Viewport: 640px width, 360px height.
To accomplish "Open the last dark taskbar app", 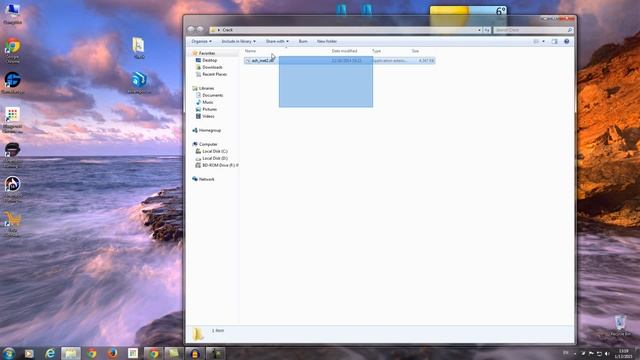I will 216,353.
